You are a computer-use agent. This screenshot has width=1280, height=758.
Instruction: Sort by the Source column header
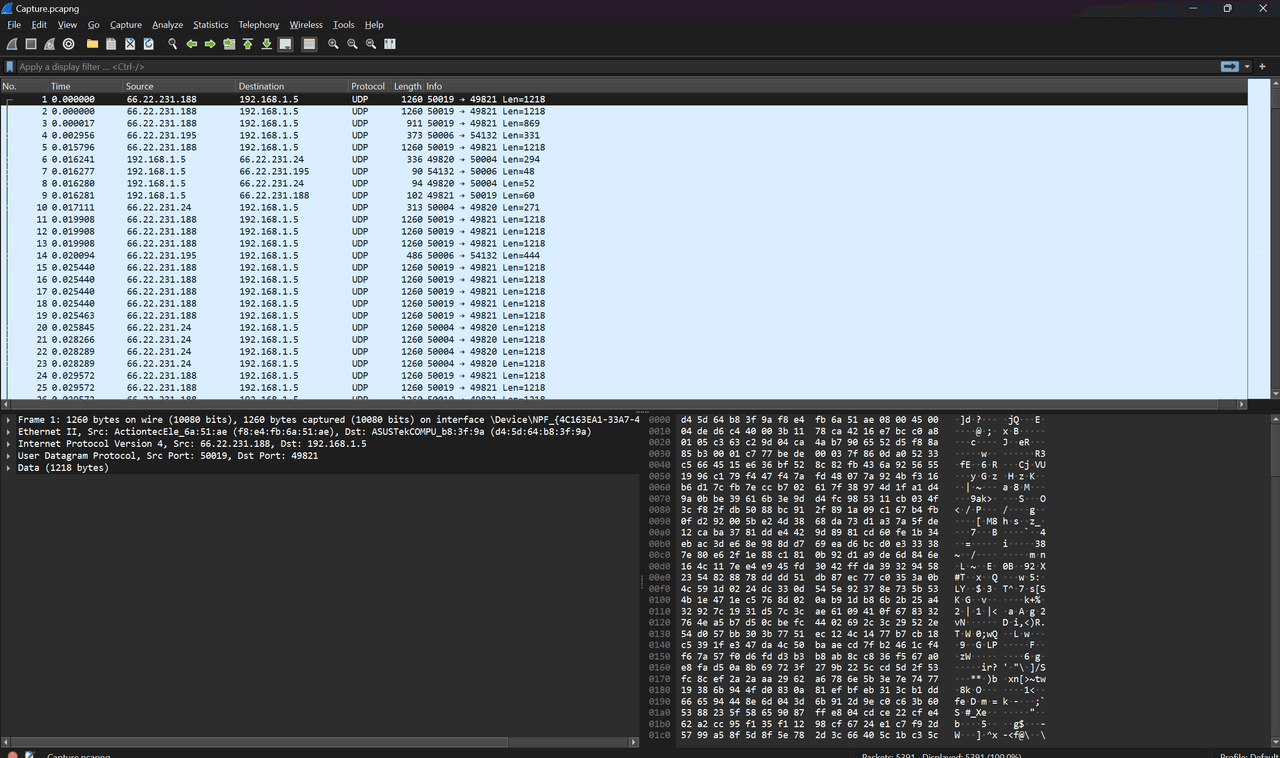[x=180, y=86]
